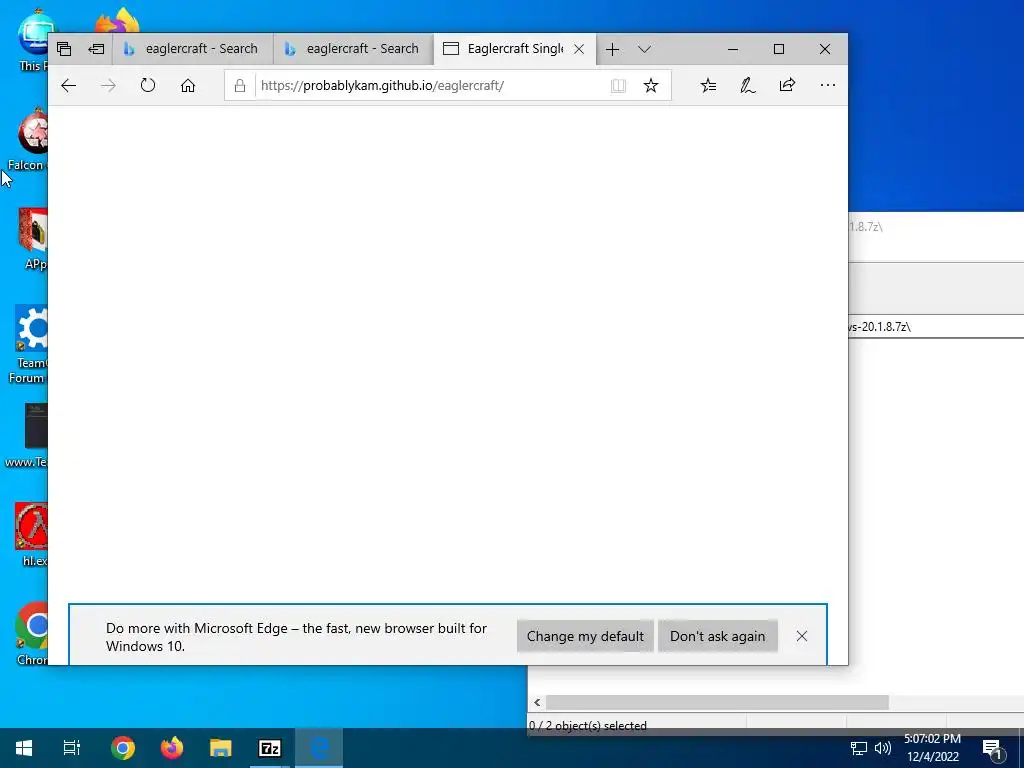Image resolution: width=1024 pixels, height=768 pixels.
Task: Open a new tab with plus button
Action: (612, 49)
